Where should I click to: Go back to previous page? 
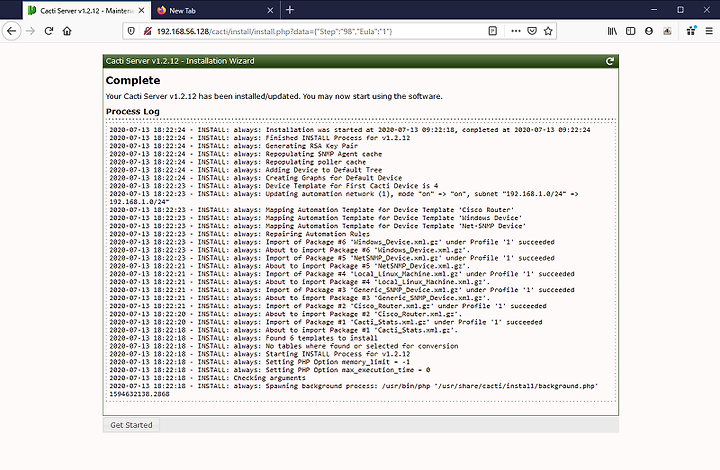click(11, 31)
